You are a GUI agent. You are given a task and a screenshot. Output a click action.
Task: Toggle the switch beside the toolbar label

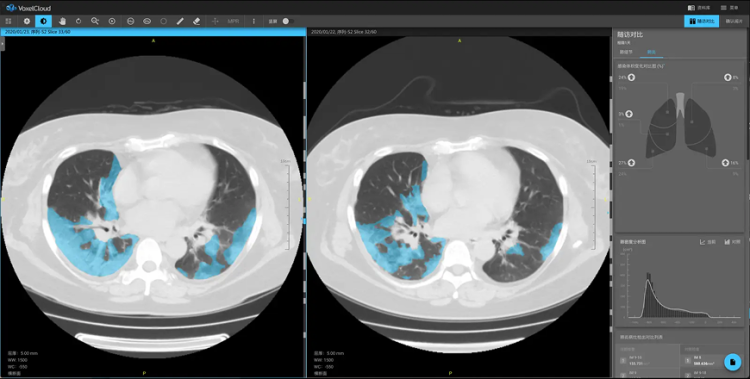288,21
